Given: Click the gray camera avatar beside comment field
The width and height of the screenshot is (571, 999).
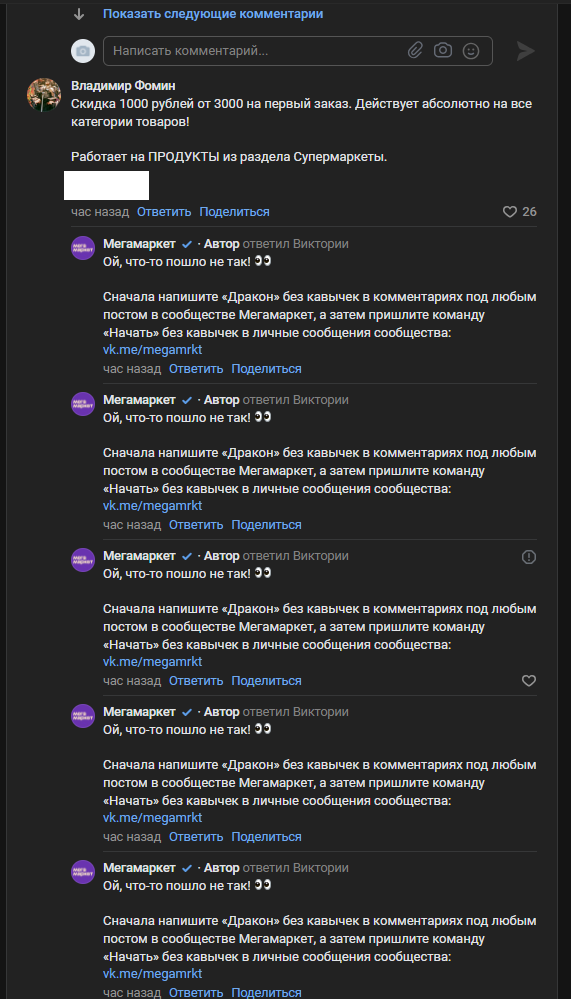Looking at the screenshot, I should point(83,51).
